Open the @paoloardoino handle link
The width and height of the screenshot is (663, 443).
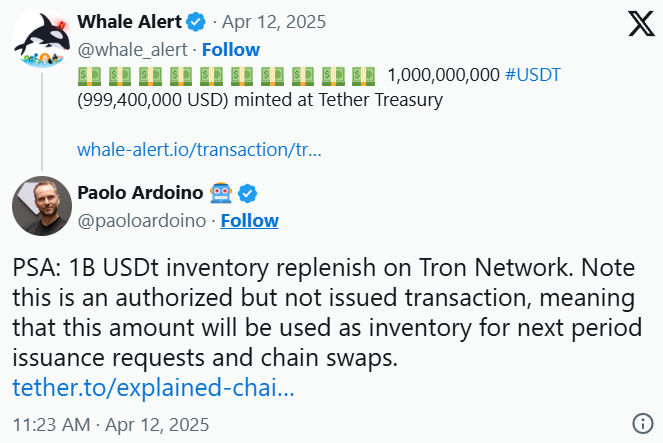[x=141, y=220]
